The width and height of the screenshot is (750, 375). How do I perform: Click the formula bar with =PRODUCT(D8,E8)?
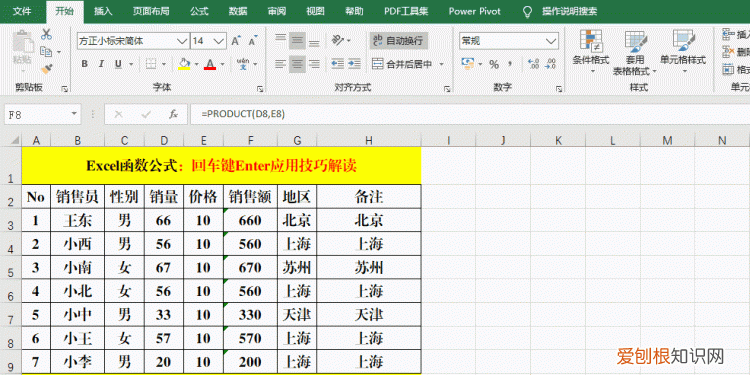pyautogui.click(x=469, y=114)
